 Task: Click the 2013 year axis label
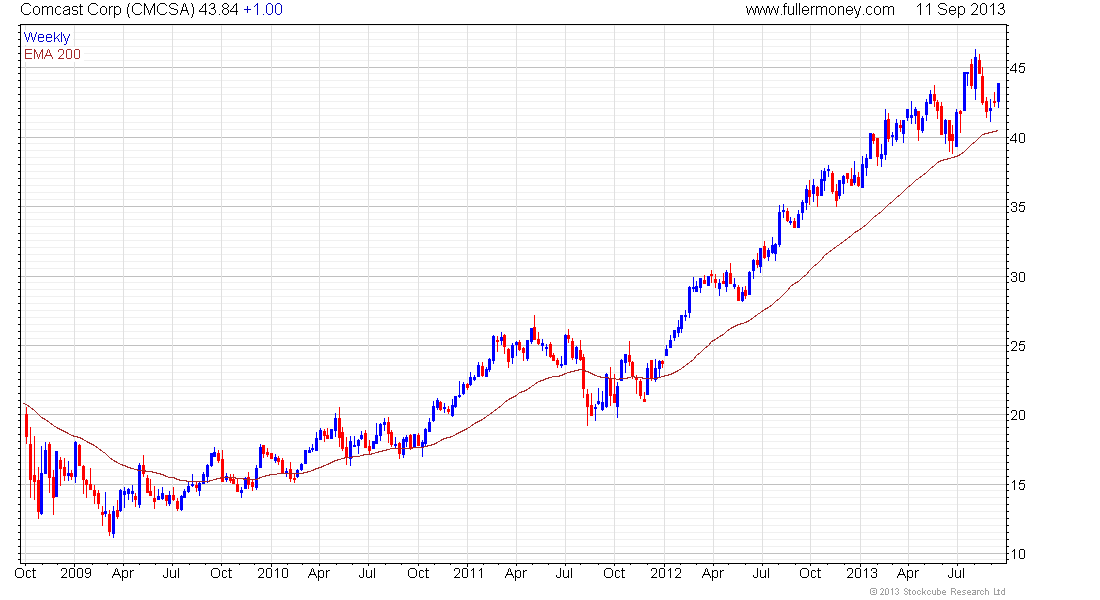pyautogui.click(x=861, y=573)
